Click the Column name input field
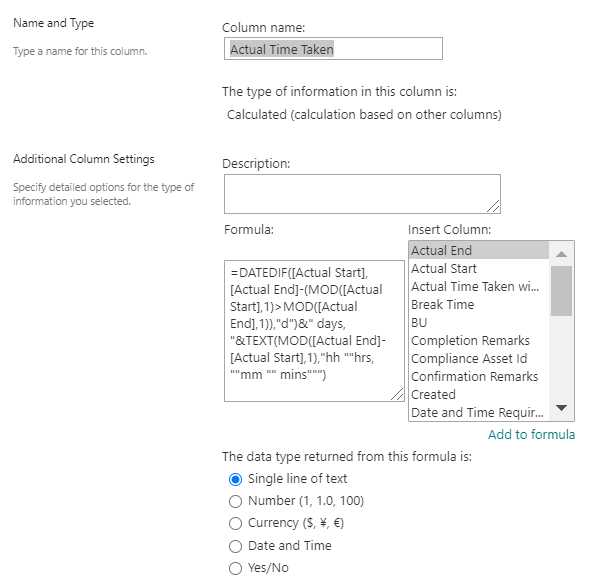The width and height of the screenshot is (610, 579). pos(333,49)
